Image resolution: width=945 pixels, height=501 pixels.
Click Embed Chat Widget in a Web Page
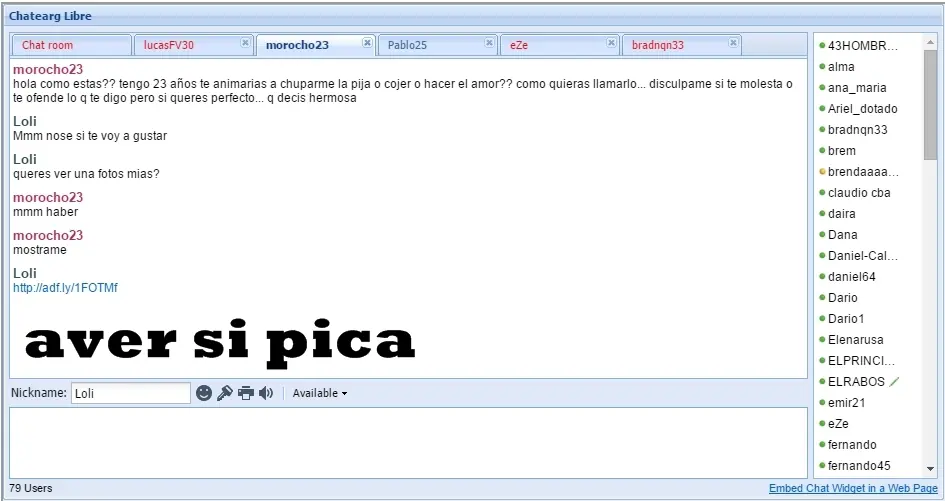tap(853, 488)
